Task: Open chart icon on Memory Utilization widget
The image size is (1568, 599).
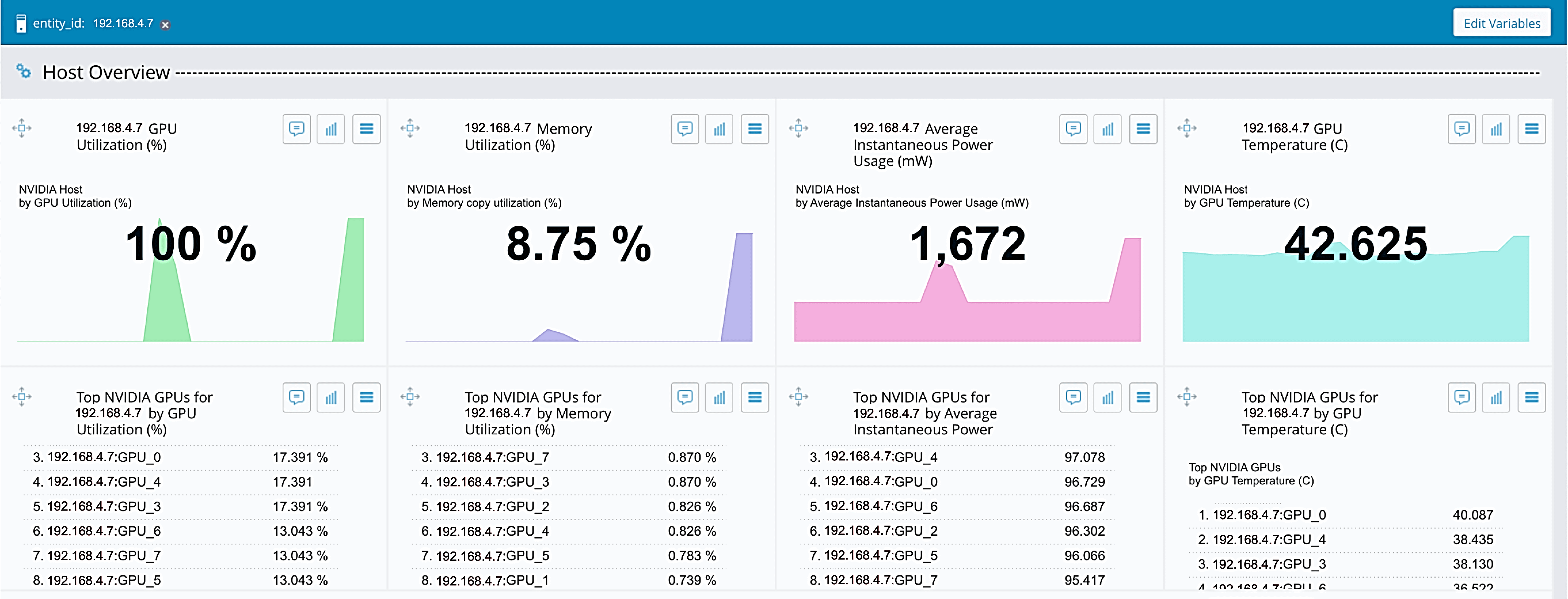Action: point(720,129)
